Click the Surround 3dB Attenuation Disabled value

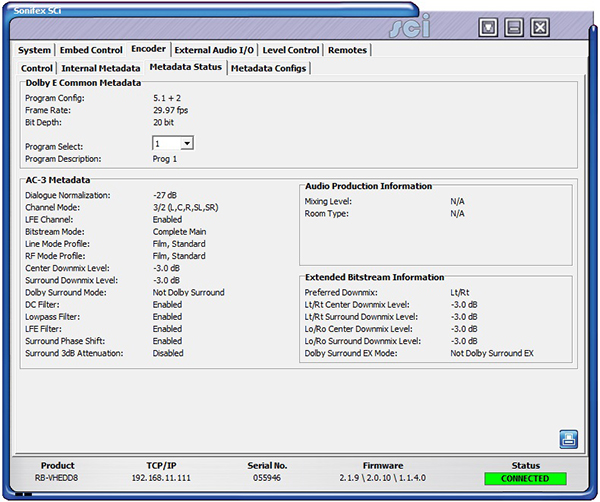(x=168, y=353)
